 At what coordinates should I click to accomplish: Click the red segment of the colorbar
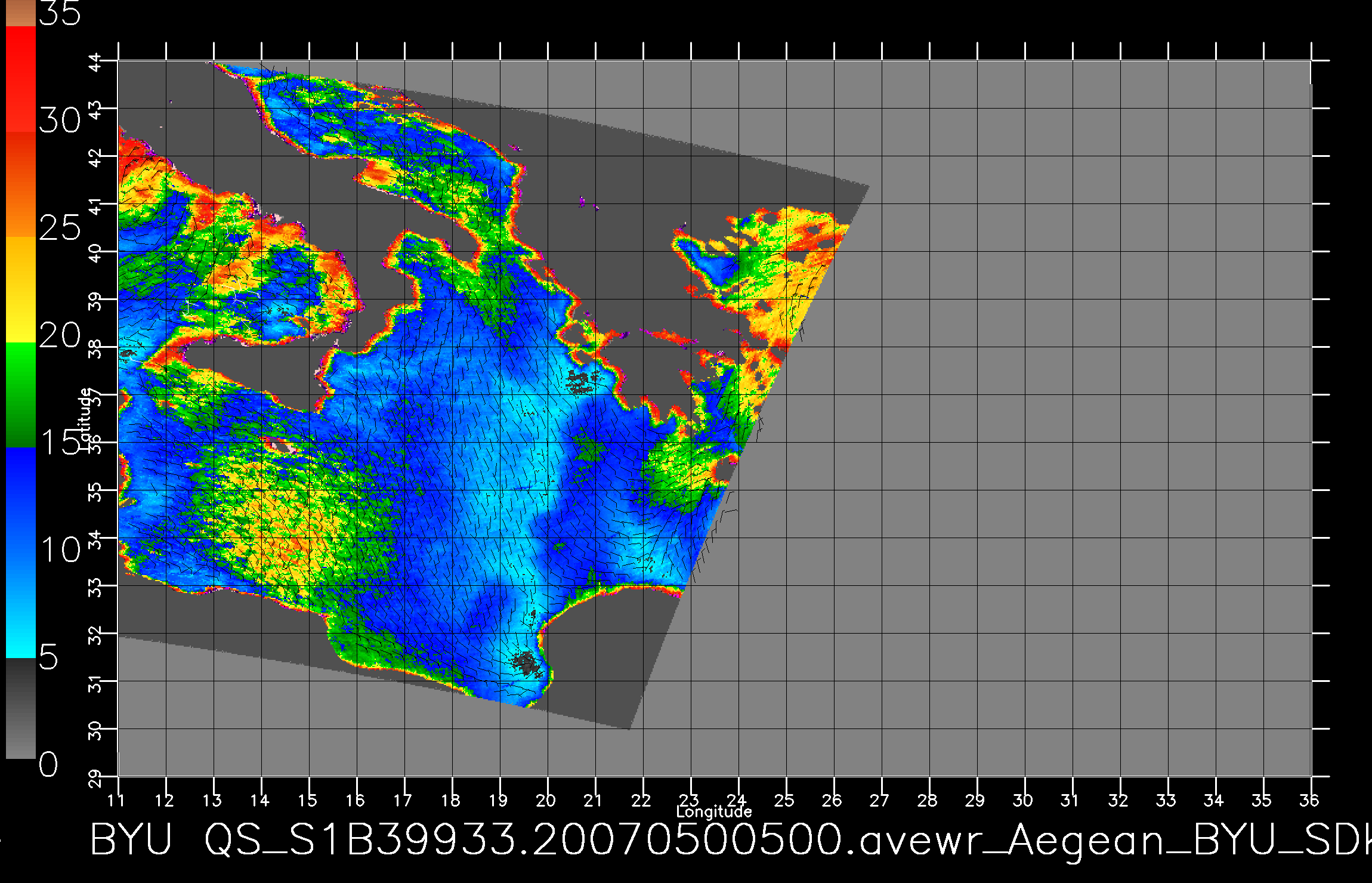point(21,79)
